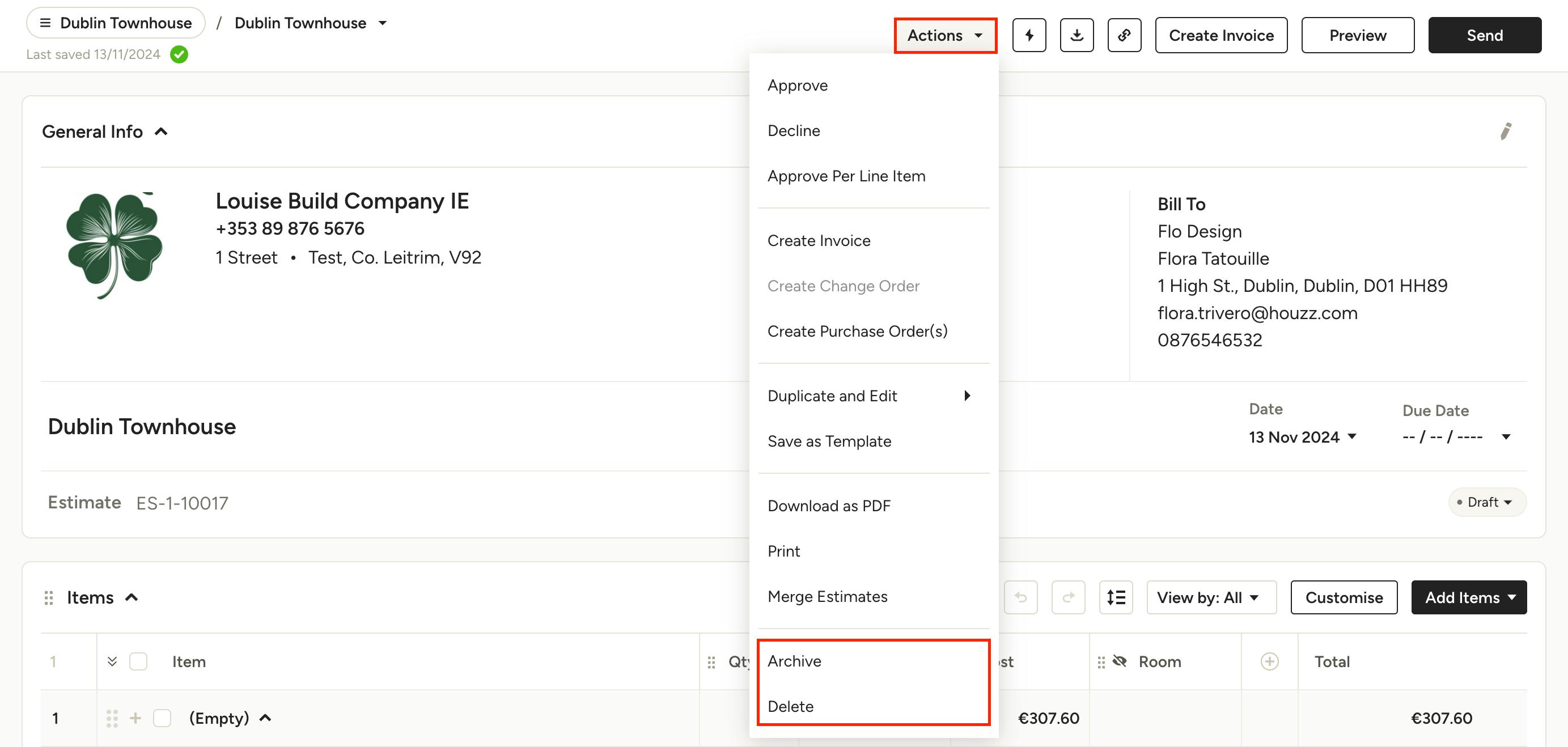Click the green saved checkmark icon
This screenshot has width=1568, height=747.
click(179, 55)
